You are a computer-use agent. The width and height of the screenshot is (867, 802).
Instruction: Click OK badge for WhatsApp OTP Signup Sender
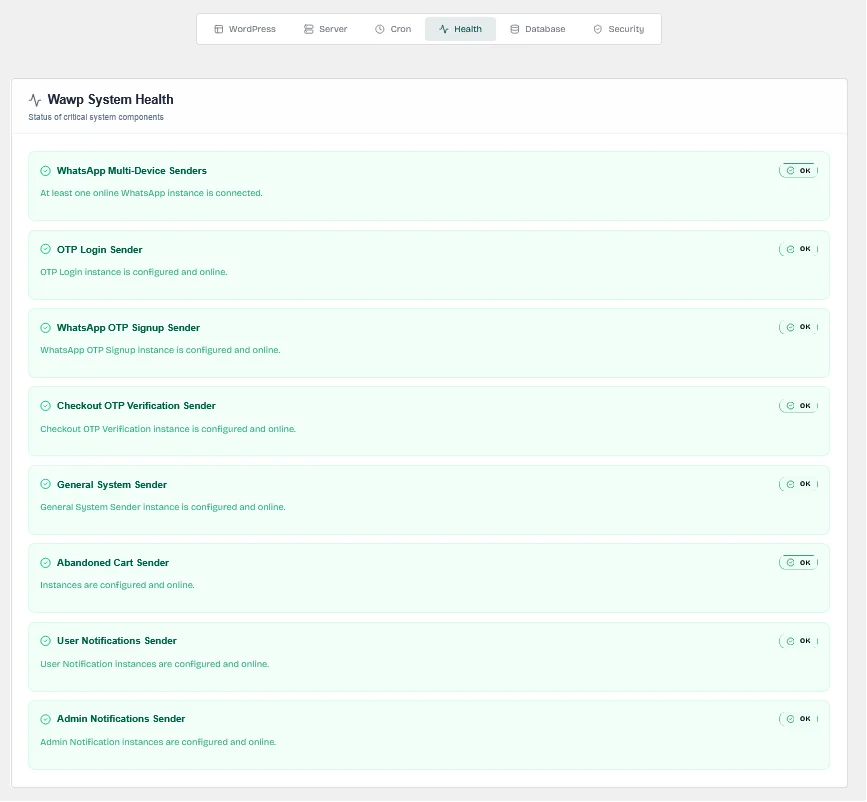798,327
